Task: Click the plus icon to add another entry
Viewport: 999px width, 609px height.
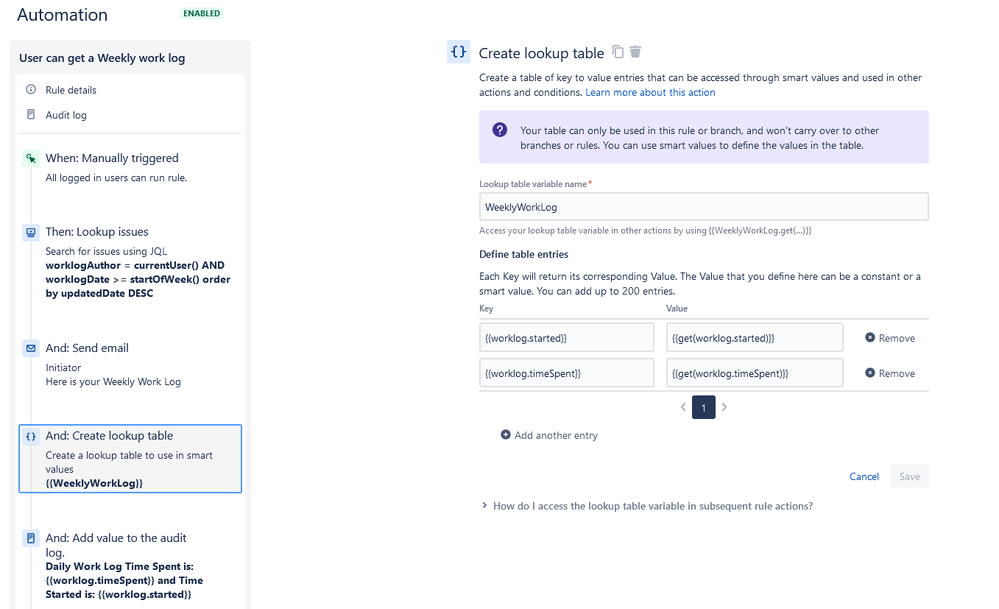Action: click(505, 434)
